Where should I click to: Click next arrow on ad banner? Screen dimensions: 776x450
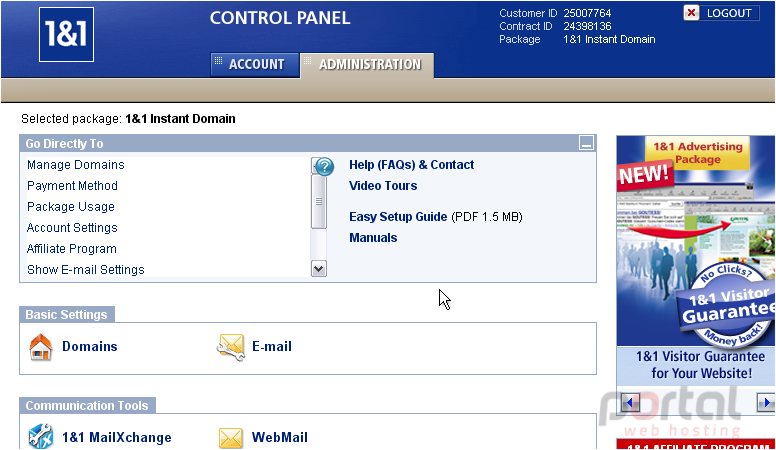pyautogui.click(x=767, y=402)
